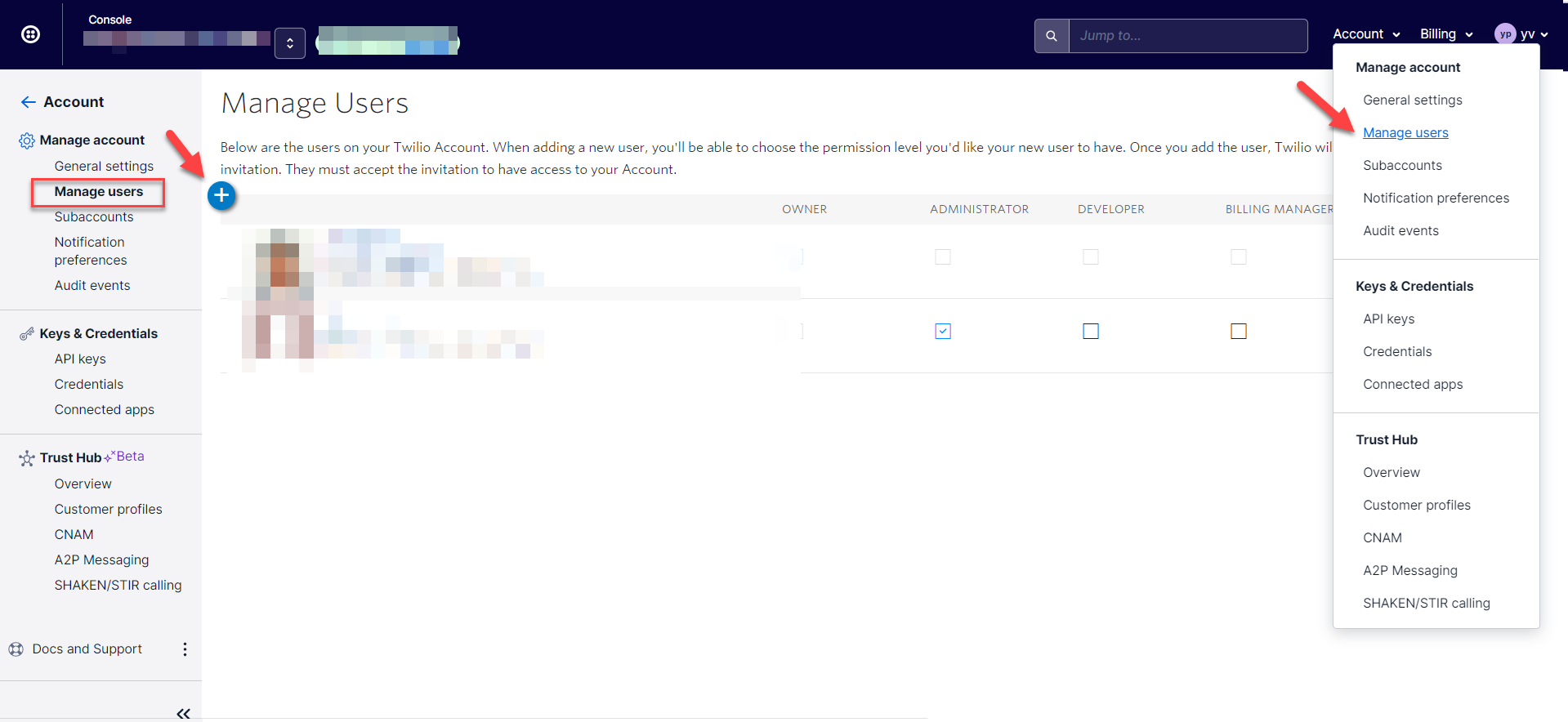This screenshot has width=1568, height=722.
Task: Select Subaccounts in dropdown menu
Action: click(1402, 166)
